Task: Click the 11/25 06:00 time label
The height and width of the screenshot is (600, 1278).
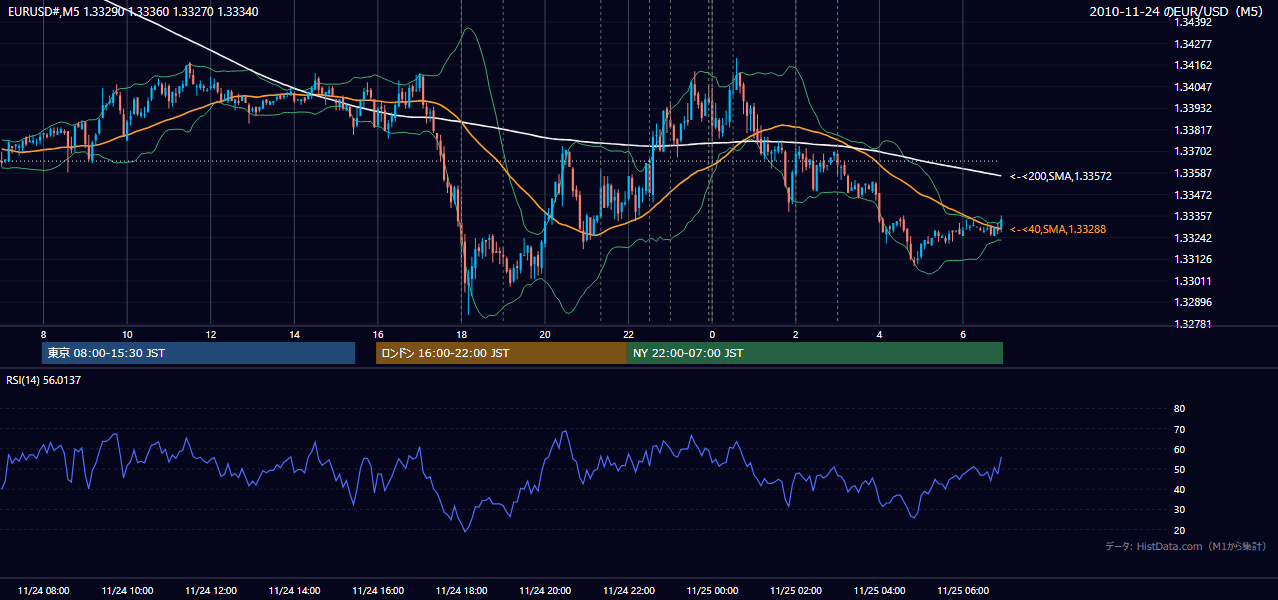Action: click(962, 591)
